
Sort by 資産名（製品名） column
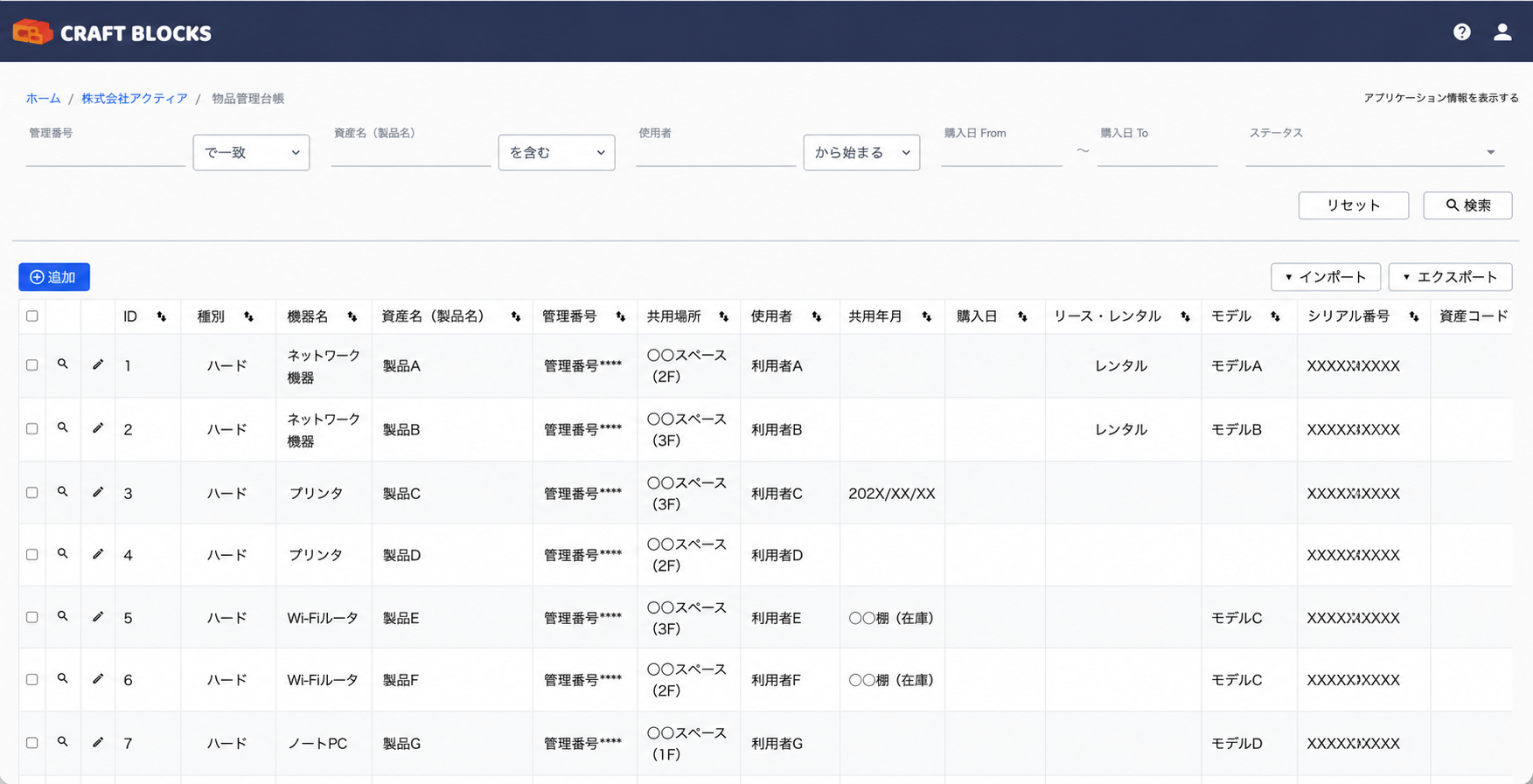516,316
